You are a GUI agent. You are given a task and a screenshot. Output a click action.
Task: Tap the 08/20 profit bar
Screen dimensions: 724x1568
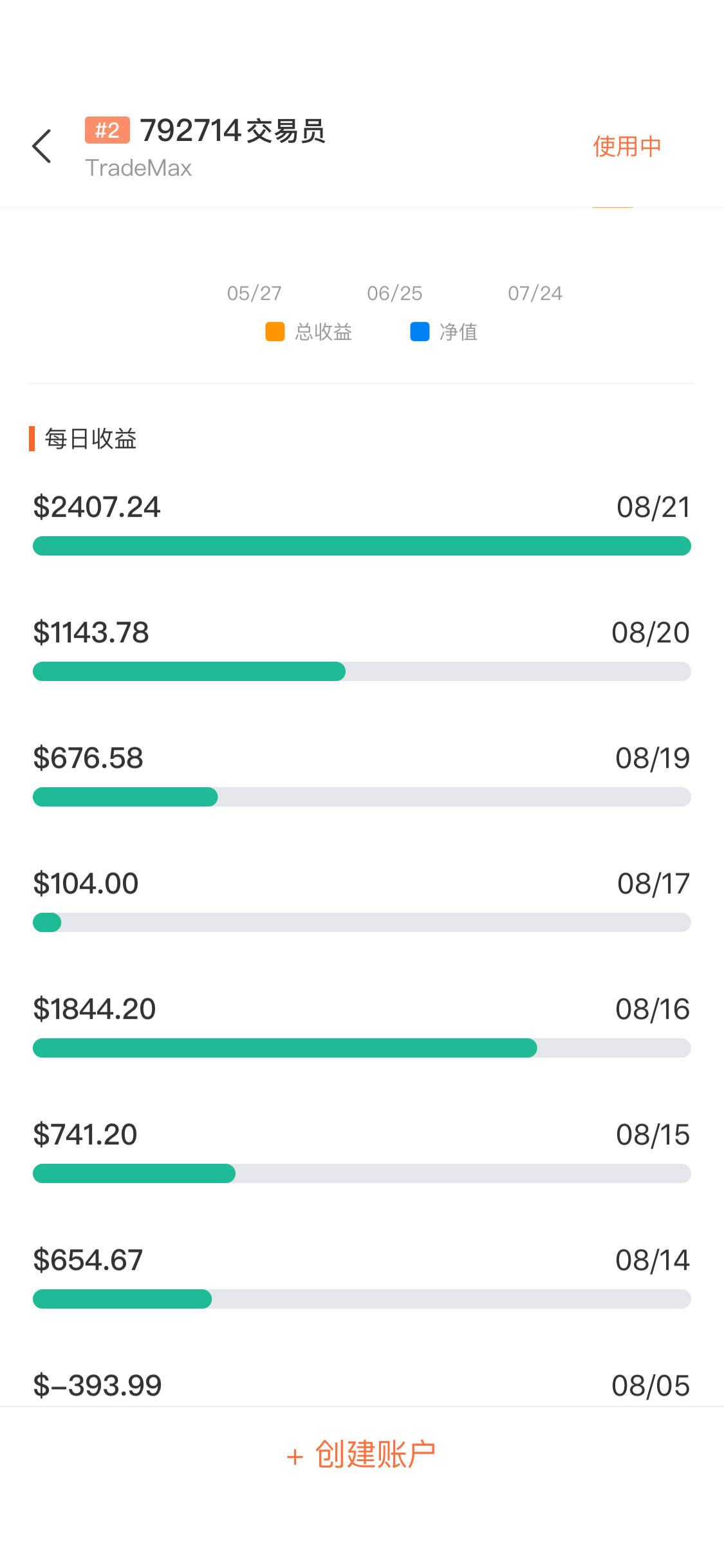pyautogui.click(x=362, y=671)
